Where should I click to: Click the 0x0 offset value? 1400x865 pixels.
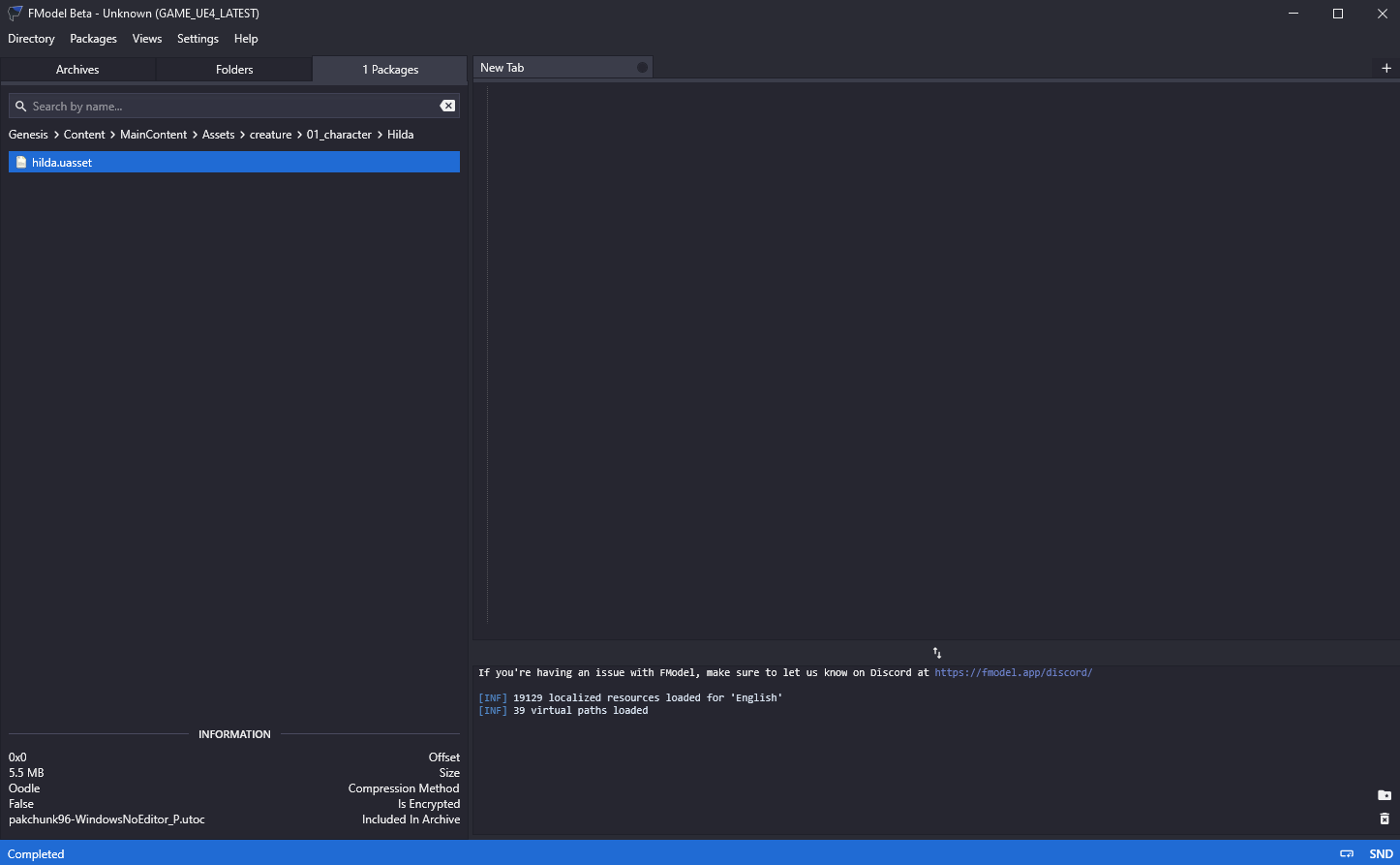click(x=17, y=757)
